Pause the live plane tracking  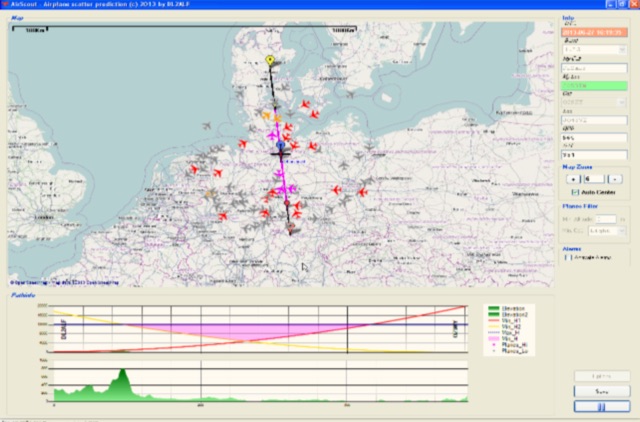(602, 406)
